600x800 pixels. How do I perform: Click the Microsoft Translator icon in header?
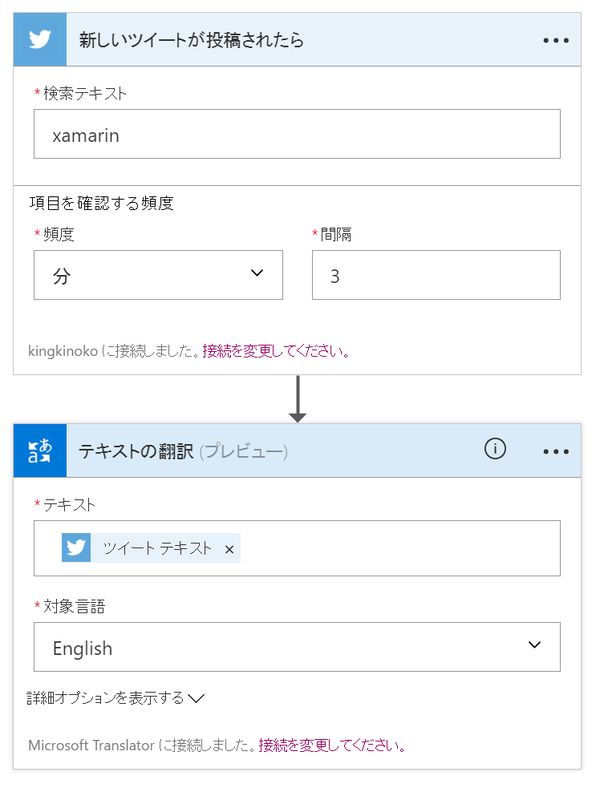click(40, 451)
